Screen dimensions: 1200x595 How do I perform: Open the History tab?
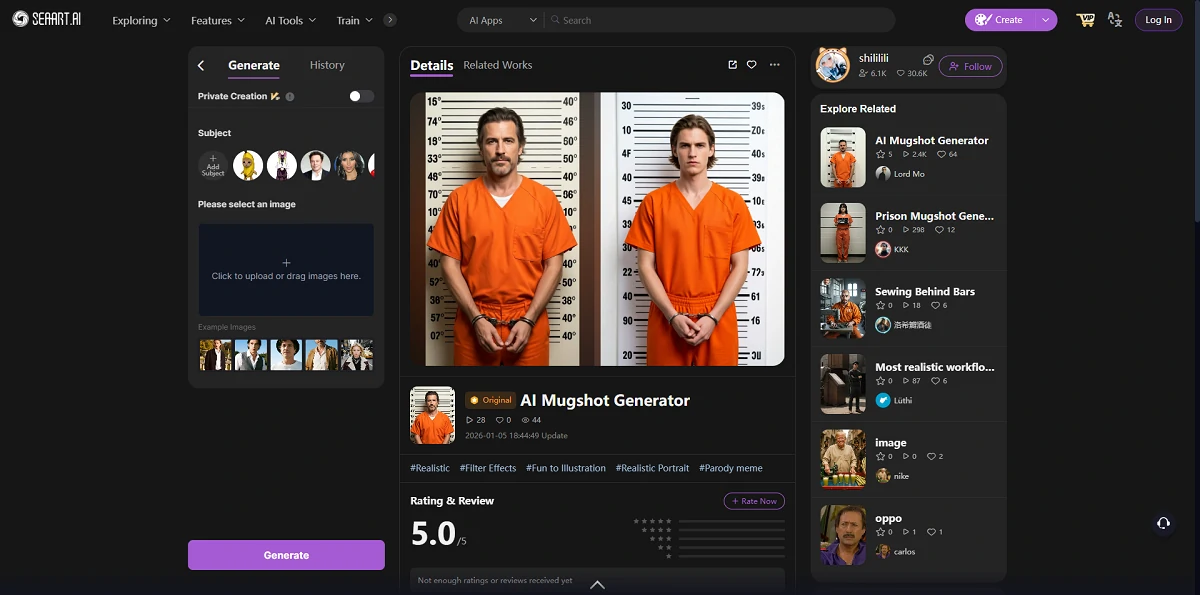327,65
